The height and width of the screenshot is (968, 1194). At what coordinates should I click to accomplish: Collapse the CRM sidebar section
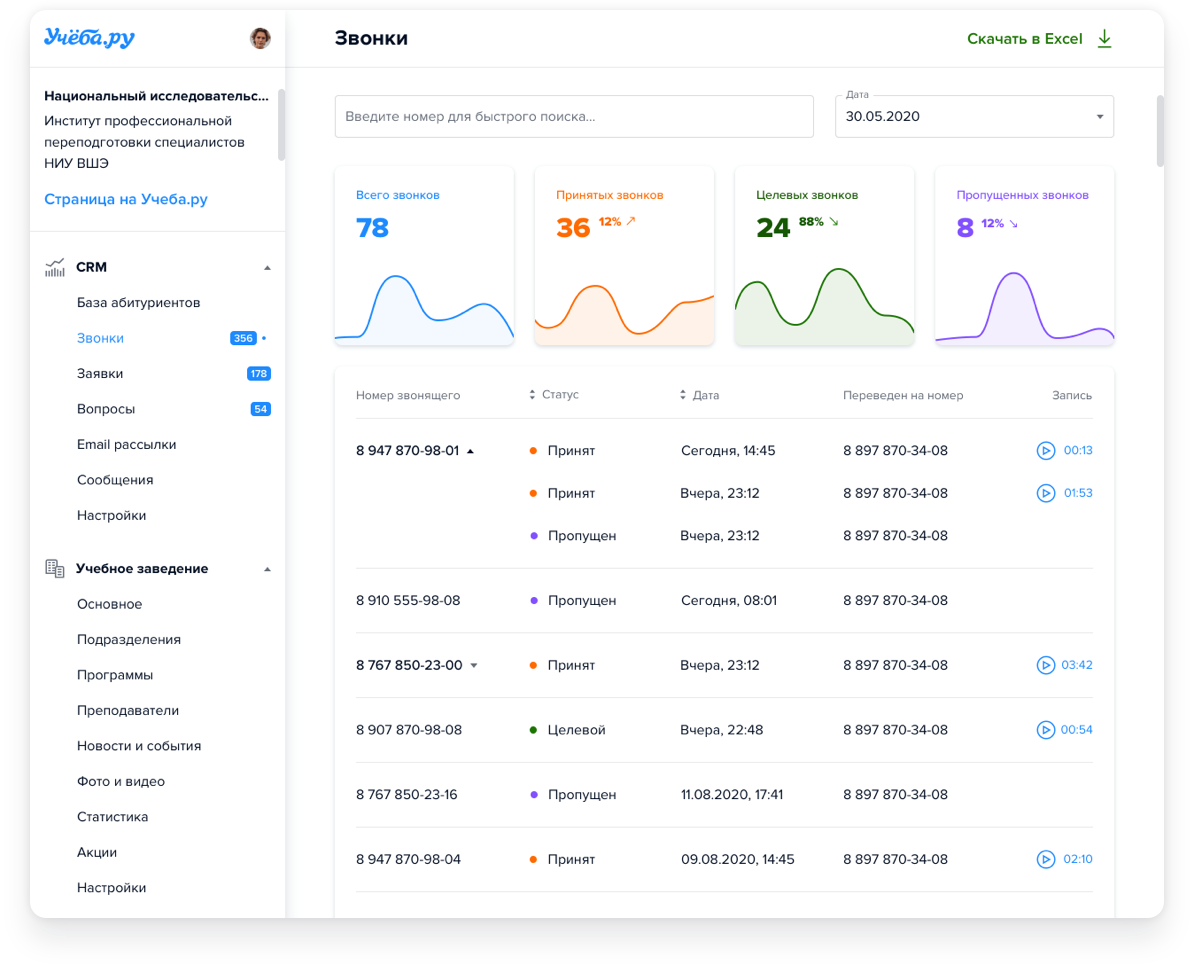[x=267, y=268]
